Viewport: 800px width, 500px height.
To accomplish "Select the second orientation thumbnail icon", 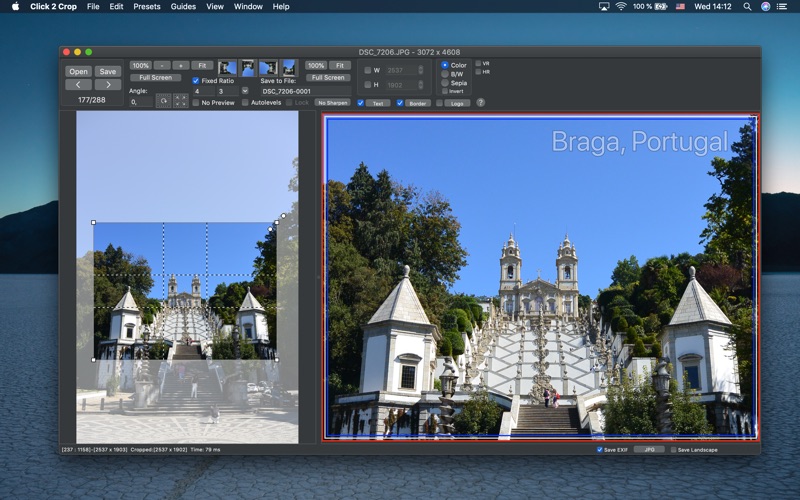I will (x=248, y=67).
